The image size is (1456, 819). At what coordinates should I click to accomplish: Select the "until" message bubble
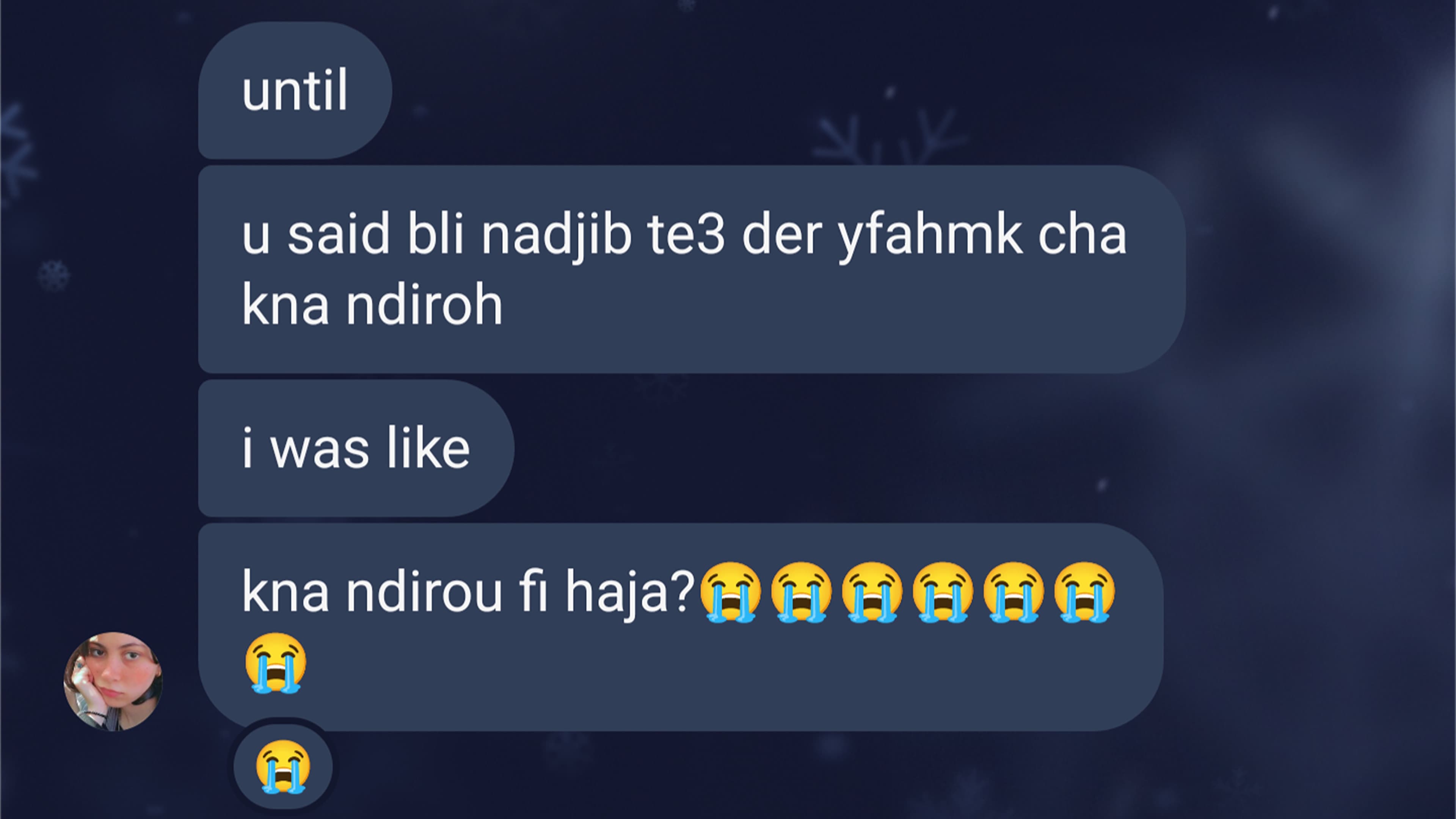click(295, 91)
